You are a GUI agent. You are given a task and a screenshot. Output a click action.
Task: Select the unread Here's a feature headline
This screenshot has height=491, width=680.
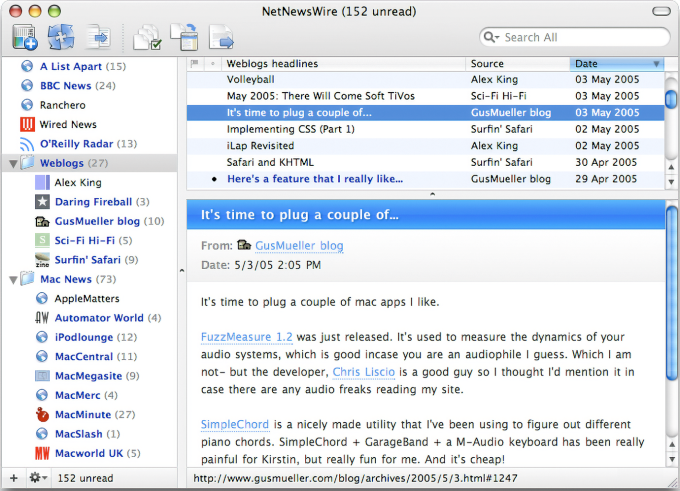(x=425, y=179)
